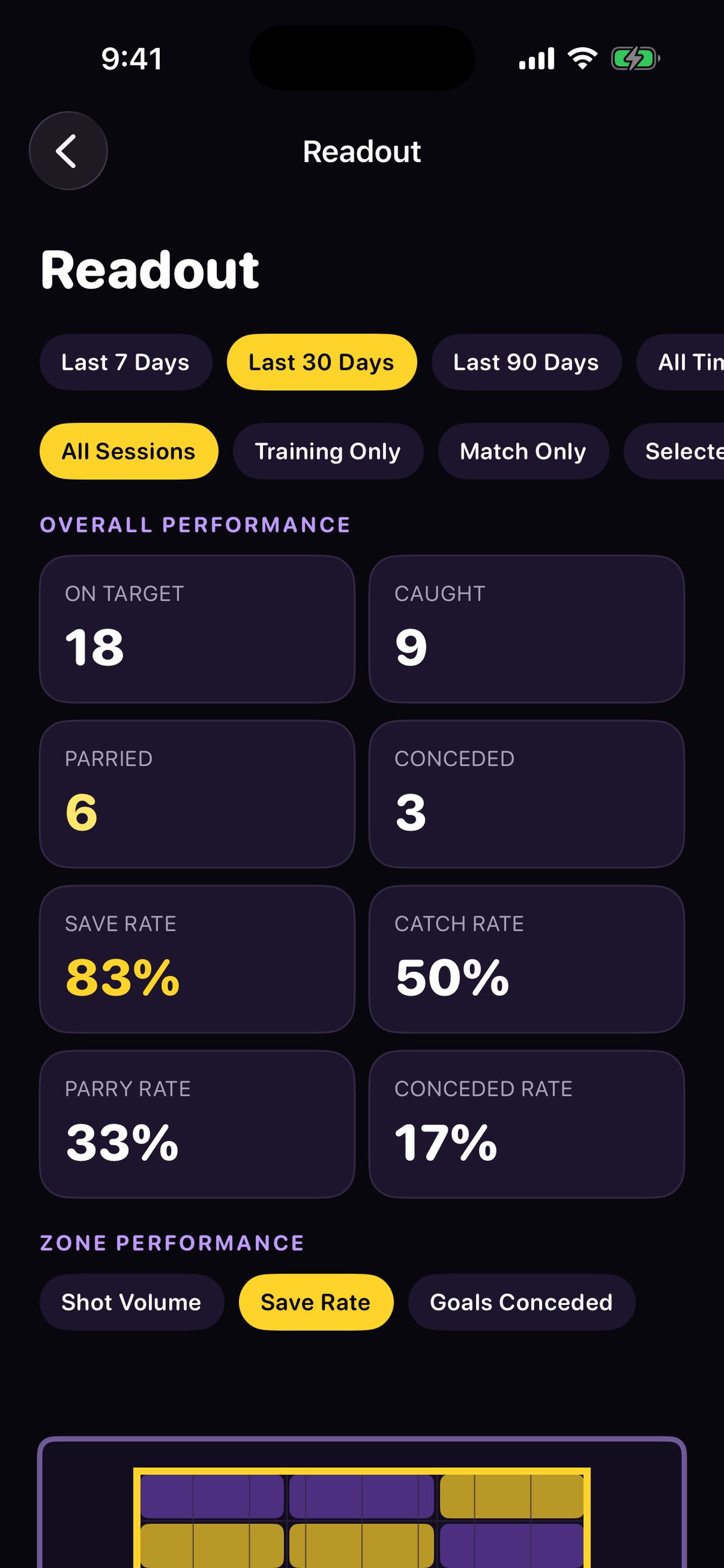Open the On Target stat card
724x1568 pixels.
tap(197, 629)
